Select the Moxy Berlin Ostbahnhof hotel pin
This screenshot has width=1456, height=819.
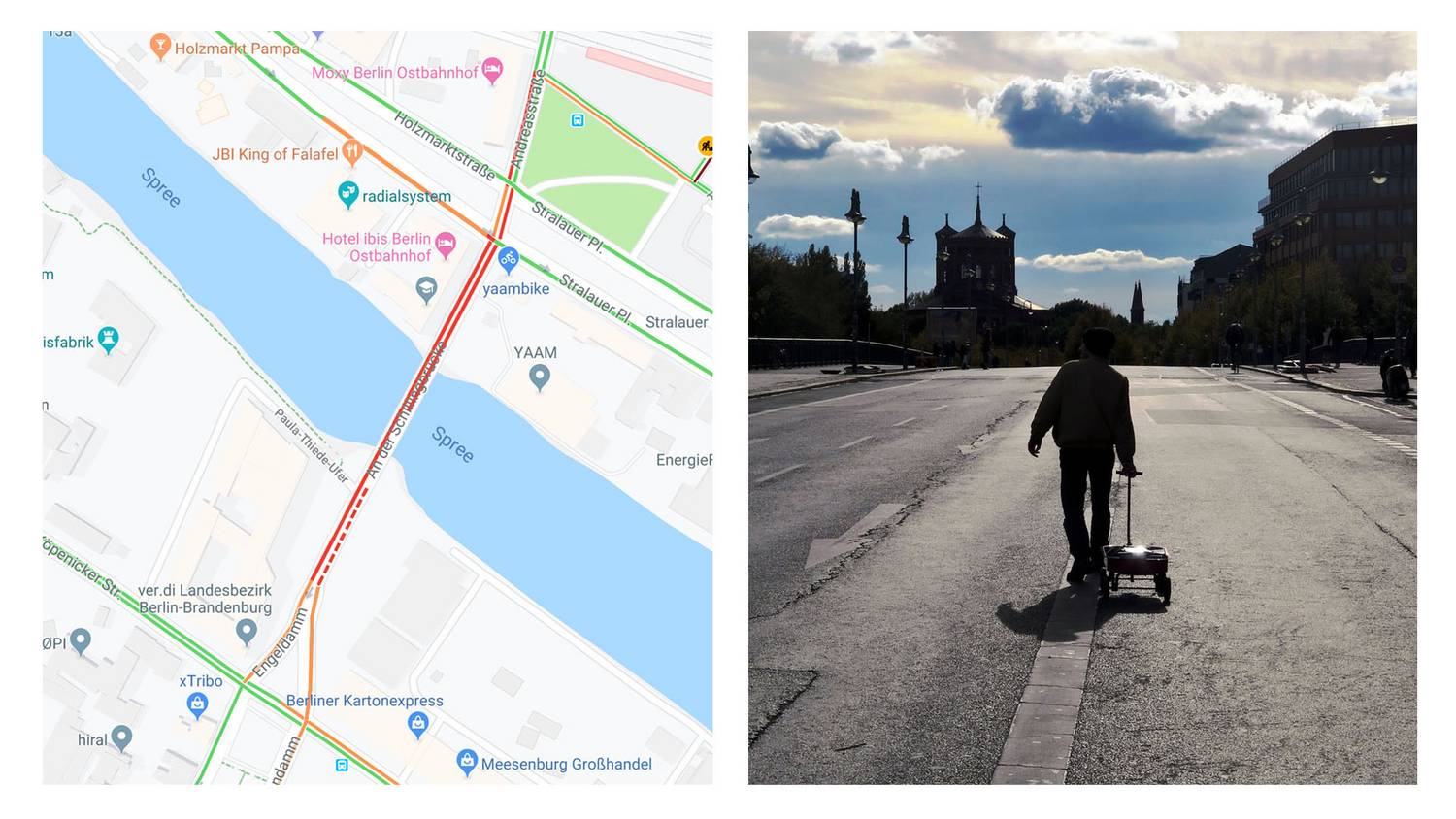point(493,70)
